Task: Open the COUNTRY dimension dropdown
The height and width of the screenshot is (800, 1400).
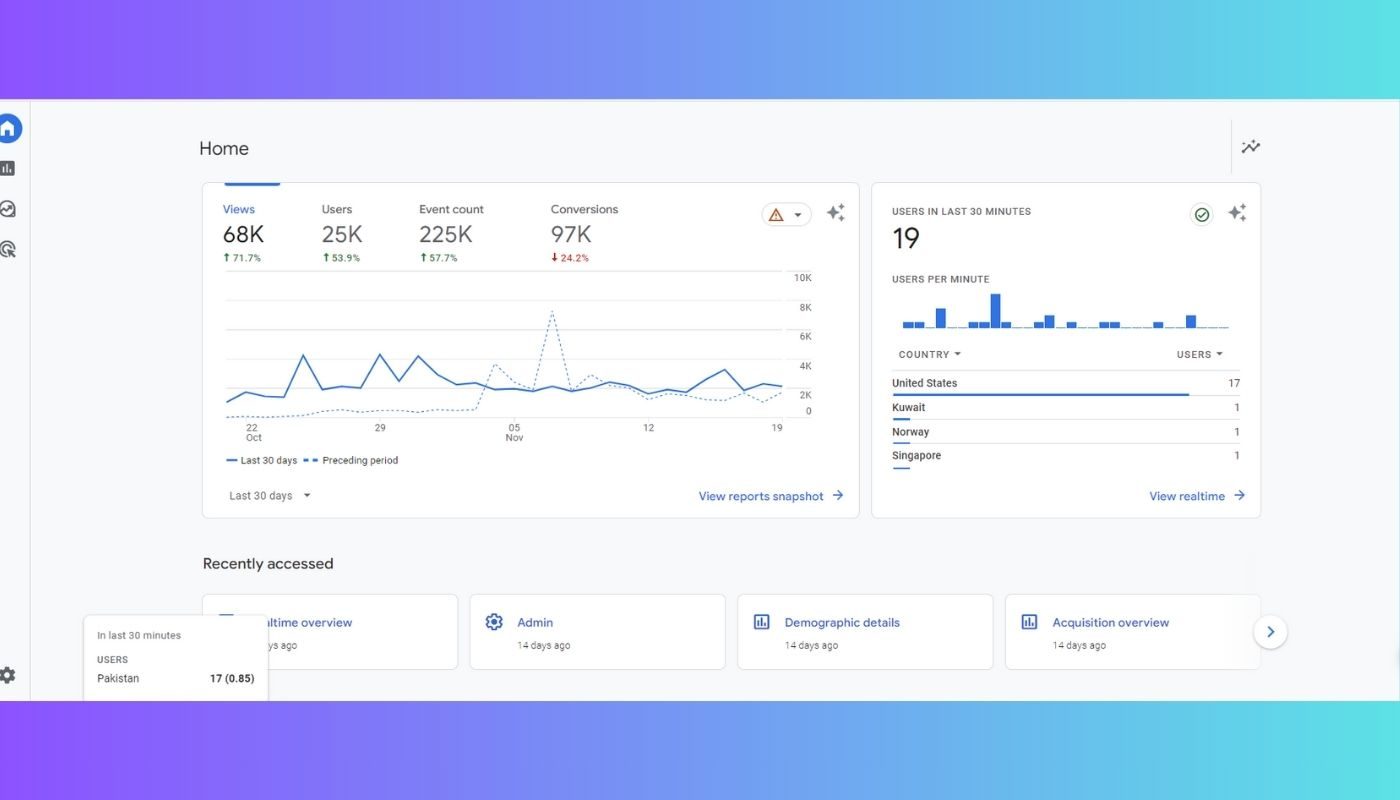Action: (929, 354)
